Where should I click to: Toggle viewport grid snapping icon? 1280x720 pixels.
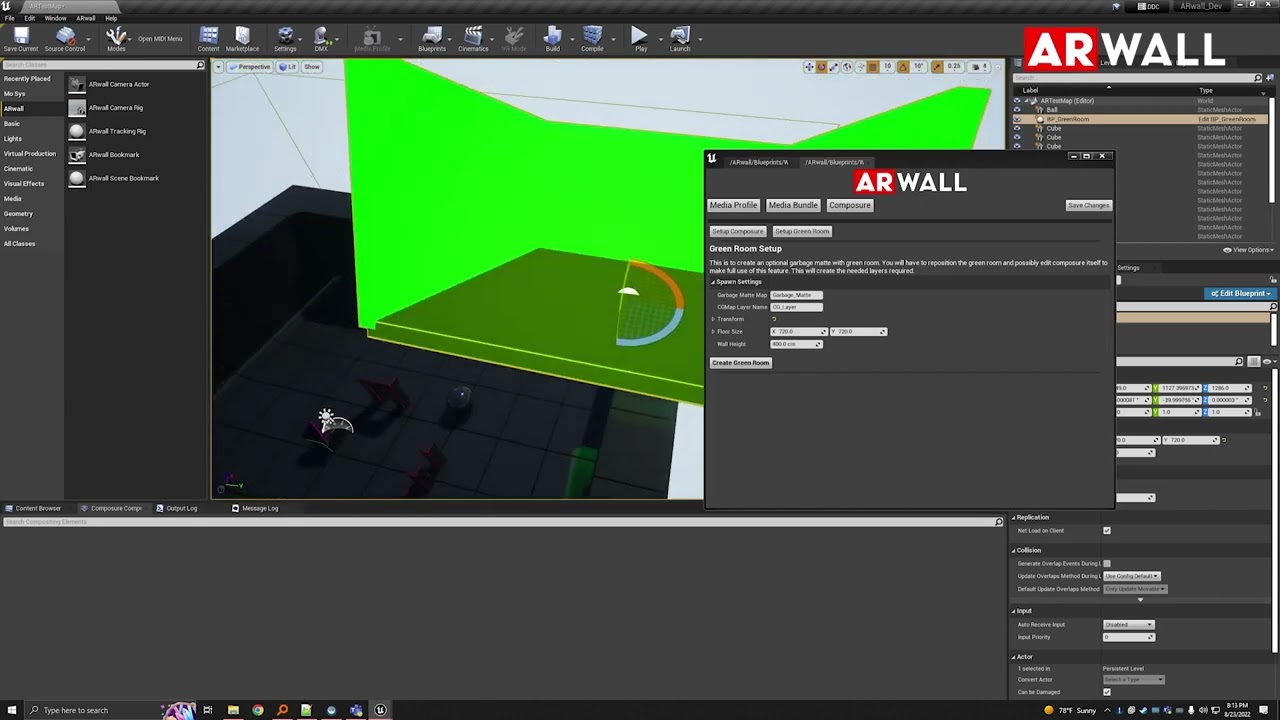872,67
